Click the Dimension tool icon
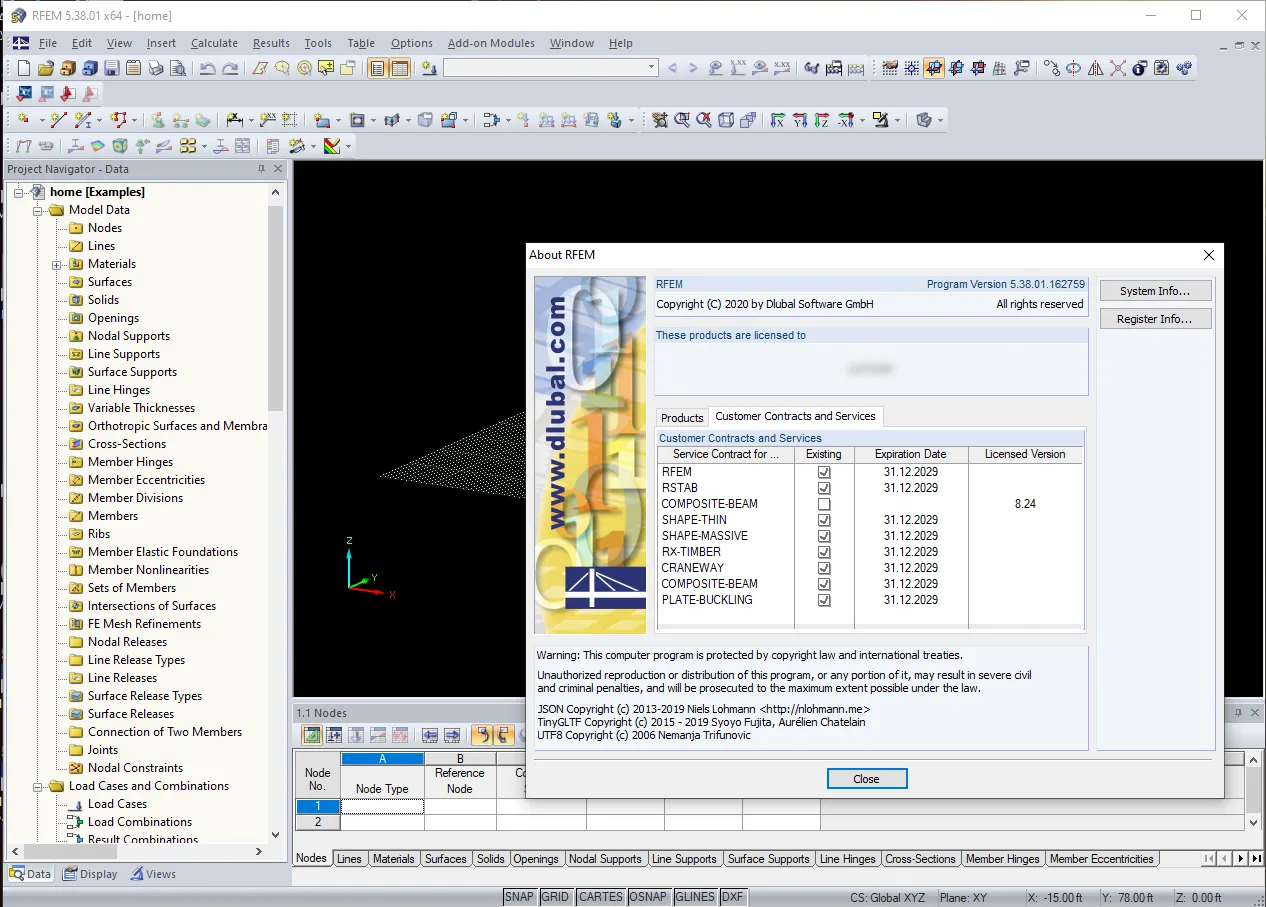Viewport: 1266px width, 907px height. pyautogui.click(x=234, y=120)
